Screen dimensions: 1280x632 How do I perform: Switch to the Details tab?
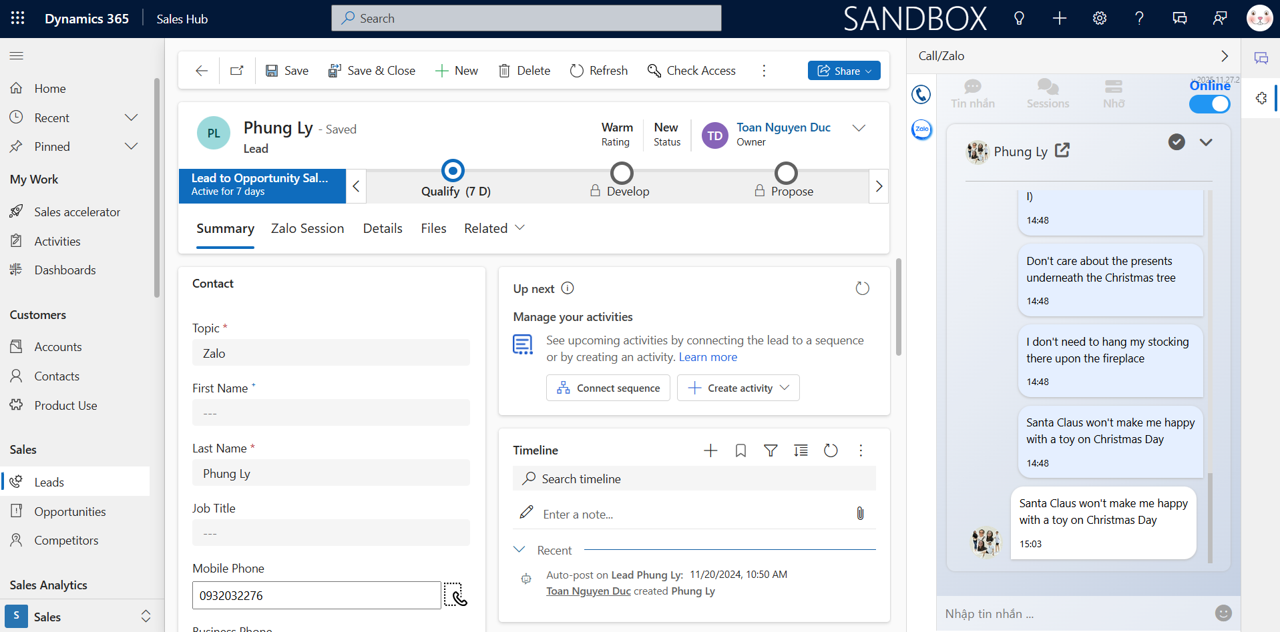(382, 229)
